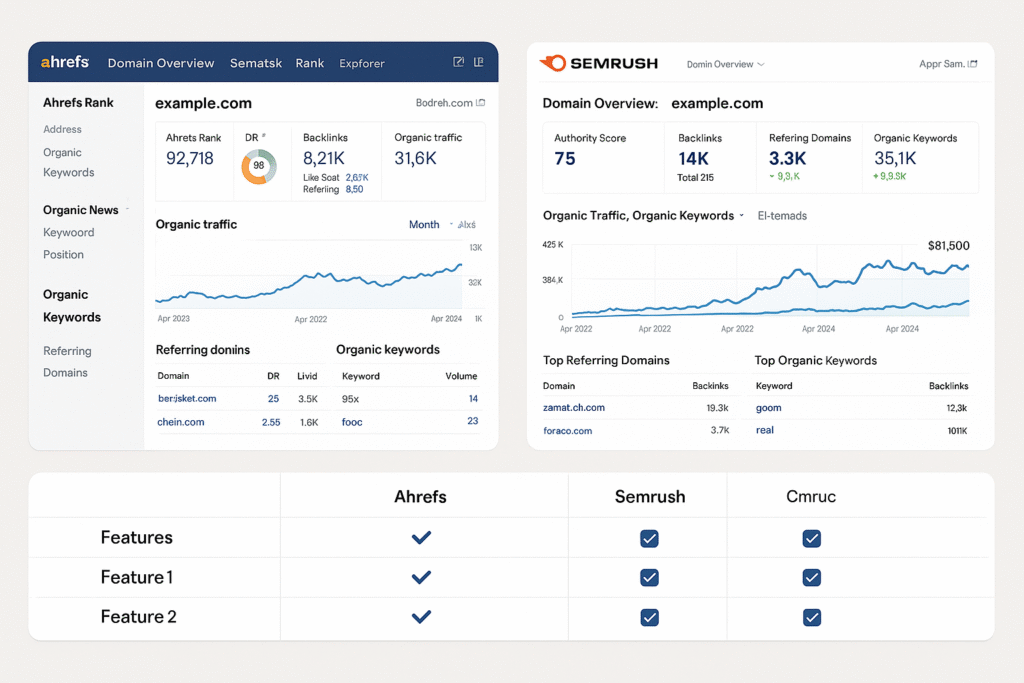Click the DR 98 donut chart
This screenshot has width=1024, height=683.
(259, 167)
